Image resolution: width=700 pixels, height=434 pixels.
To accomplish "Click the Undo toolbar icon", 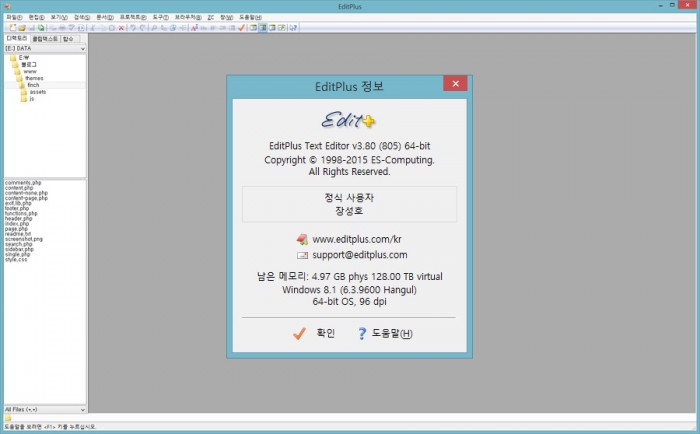I will (133, 28).
